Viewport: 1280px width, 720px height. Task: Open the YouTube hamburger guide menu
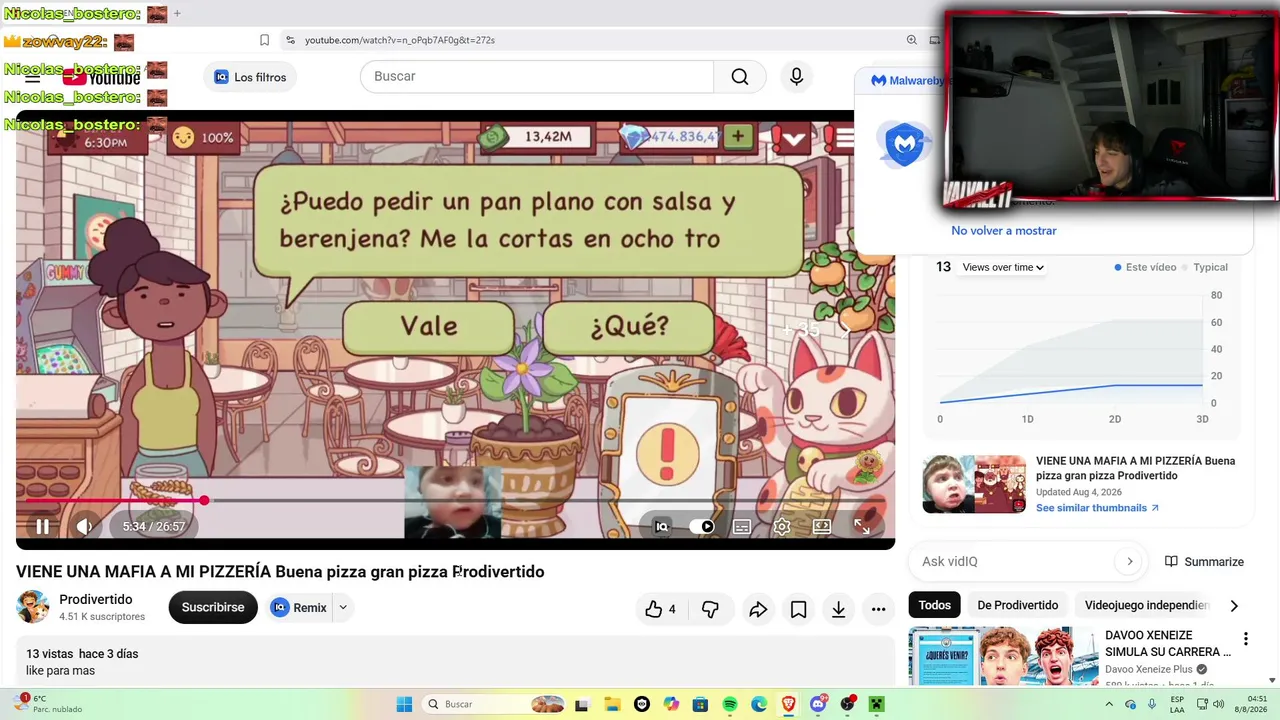click(x=33, y=77)
